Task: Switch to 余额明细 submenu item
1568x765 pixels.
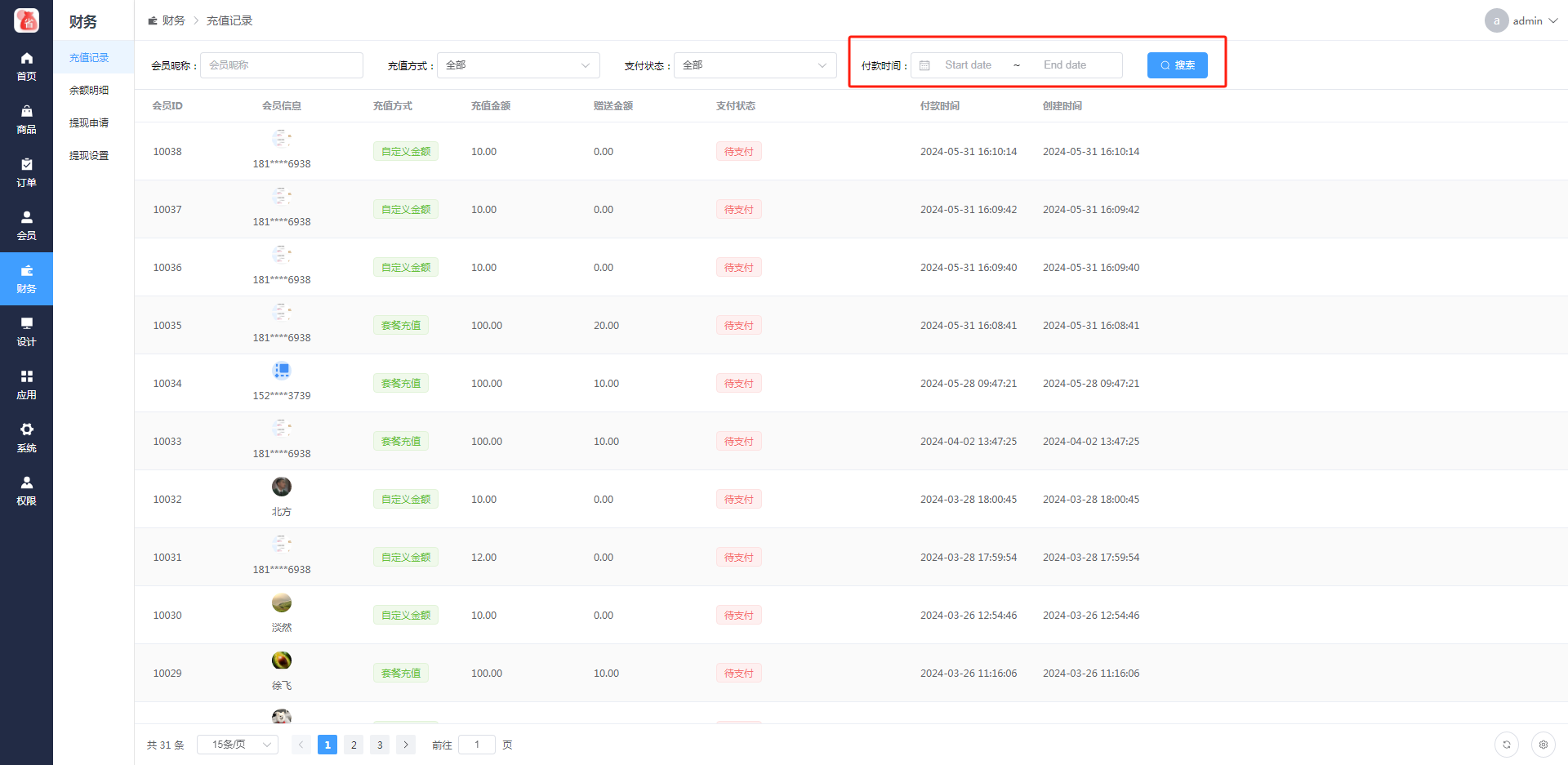Action: [x=89, y=91]
